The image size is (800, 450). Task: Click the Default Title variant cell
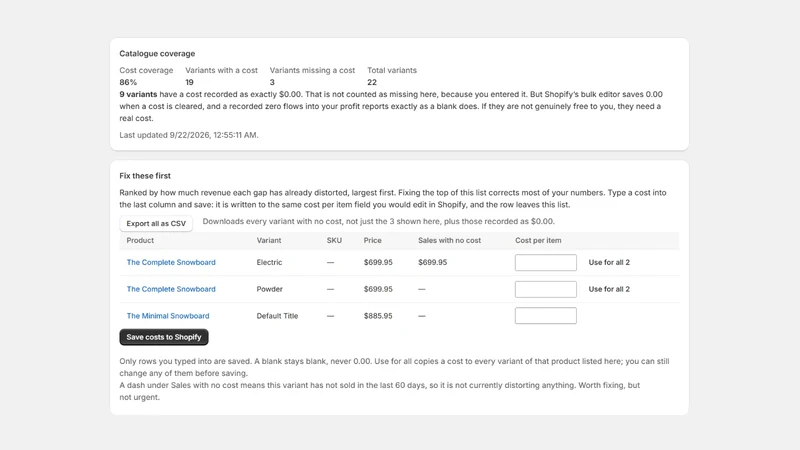277,316
